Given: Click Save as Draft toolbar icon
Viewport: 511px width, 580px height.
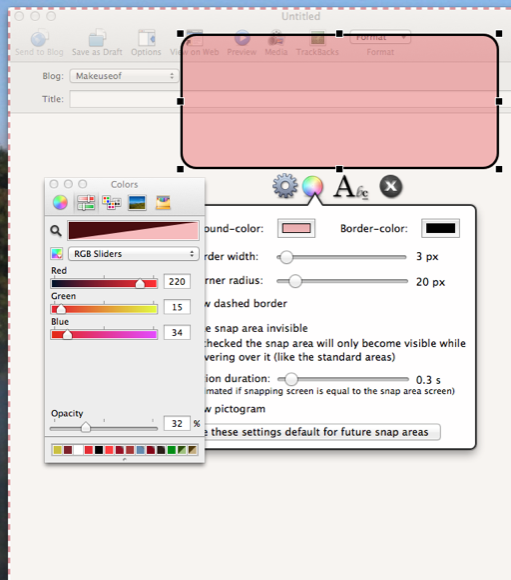Looking at the screenshot, I should tap(97, 43).
